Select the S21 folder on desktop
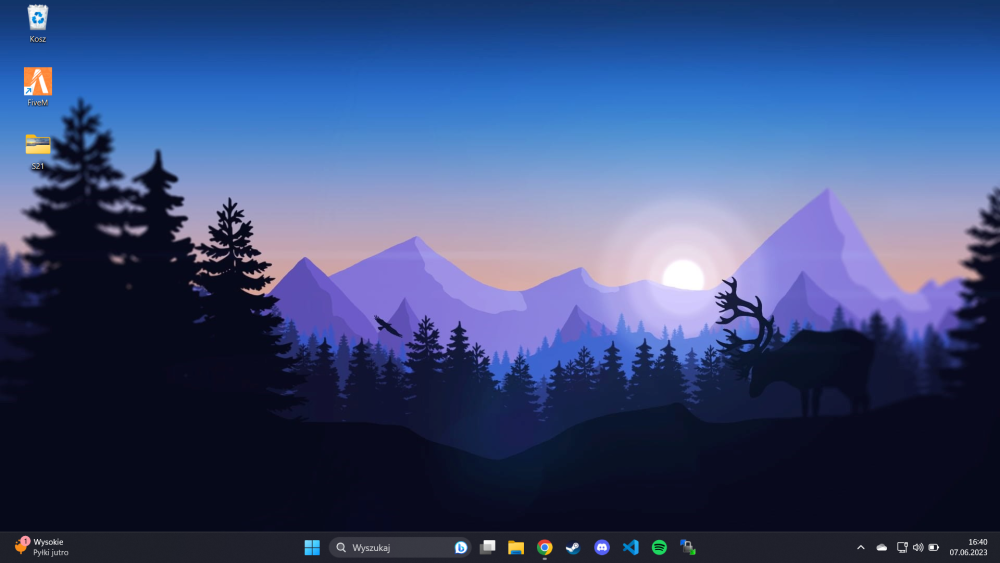 pos(38,152)
